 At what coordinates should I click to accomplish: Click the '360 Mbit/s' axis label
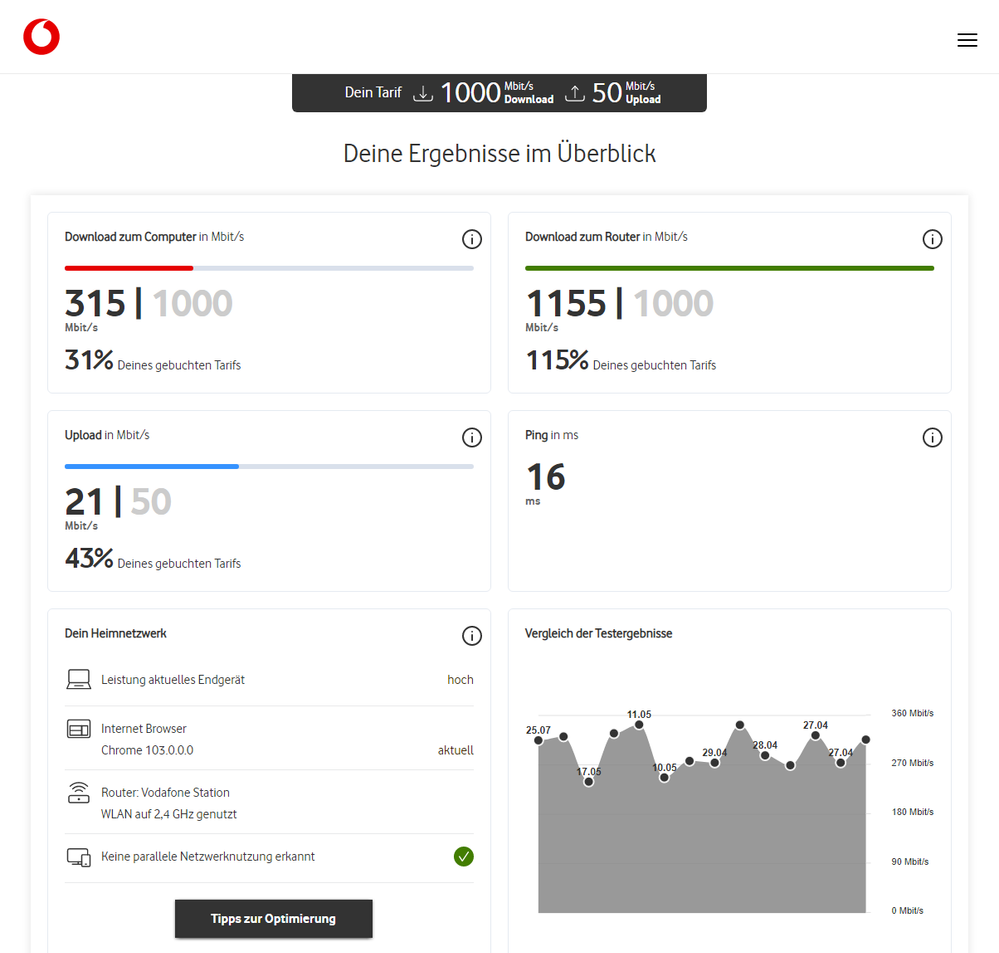(x=912, y=713)
